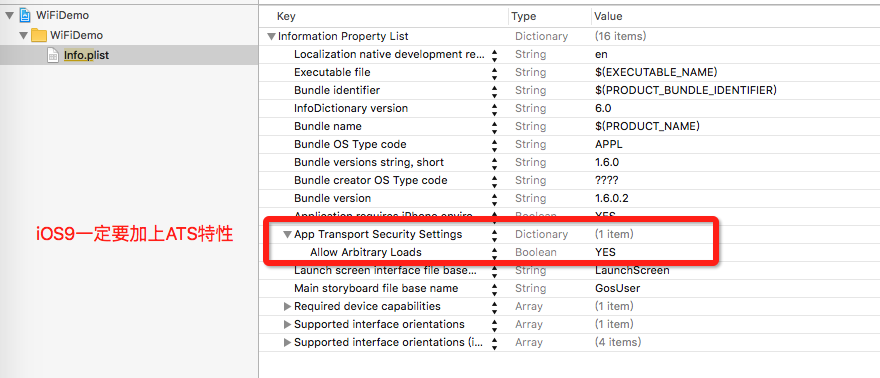880x378 pixels.
Task: Click the Type column header
Action: [x=524, y=17]
